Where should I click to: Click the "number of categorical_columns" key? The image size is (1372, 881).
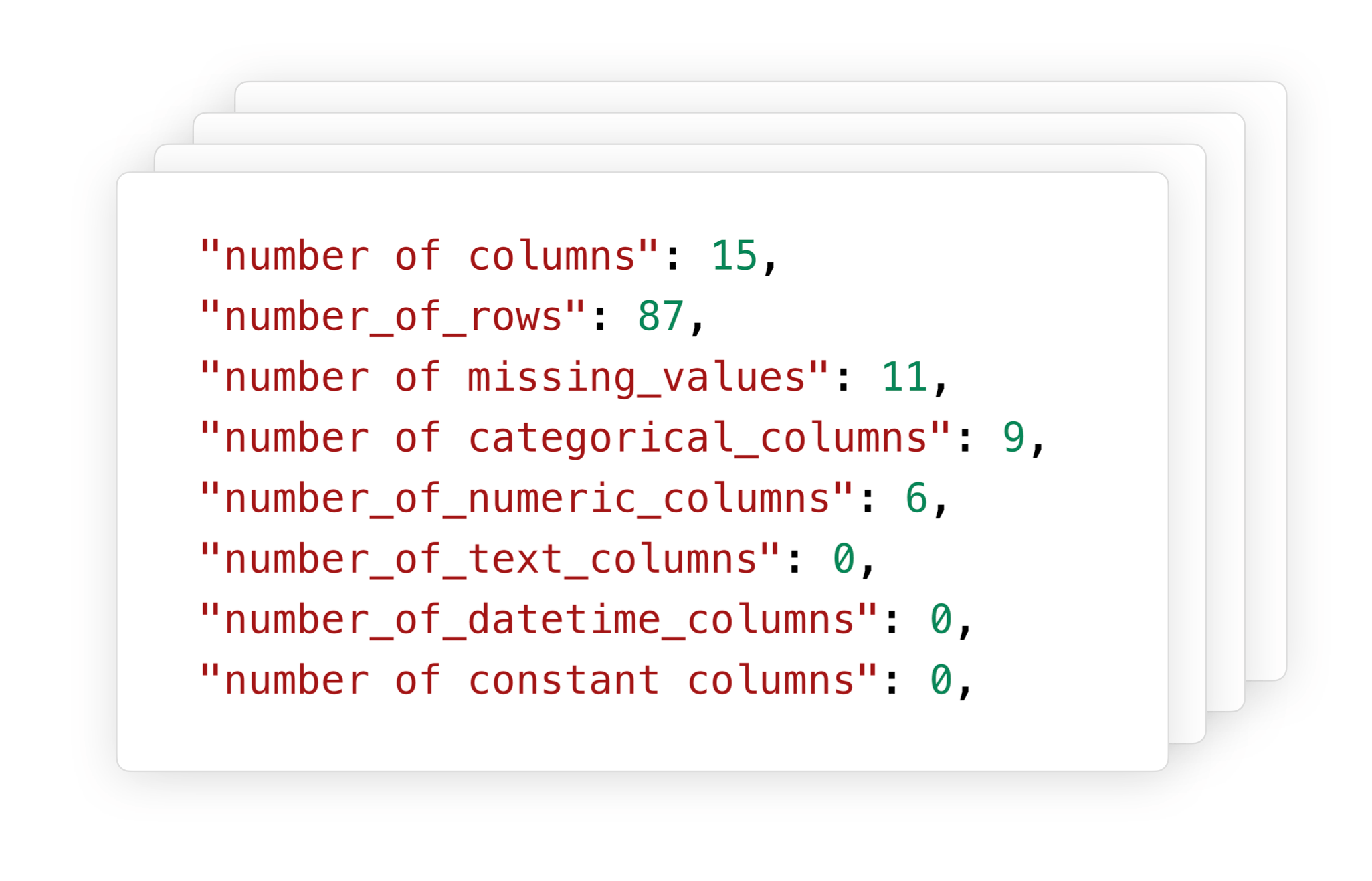point(575,438)
